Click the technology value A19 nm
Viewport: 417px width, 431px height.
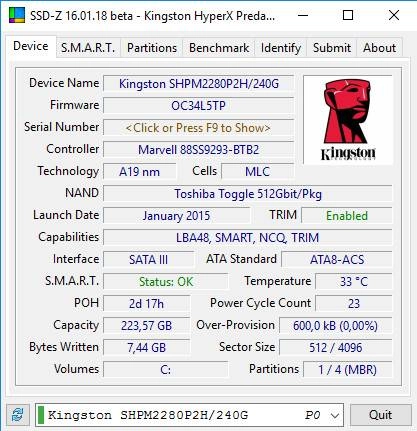click(x=140, y=172)
